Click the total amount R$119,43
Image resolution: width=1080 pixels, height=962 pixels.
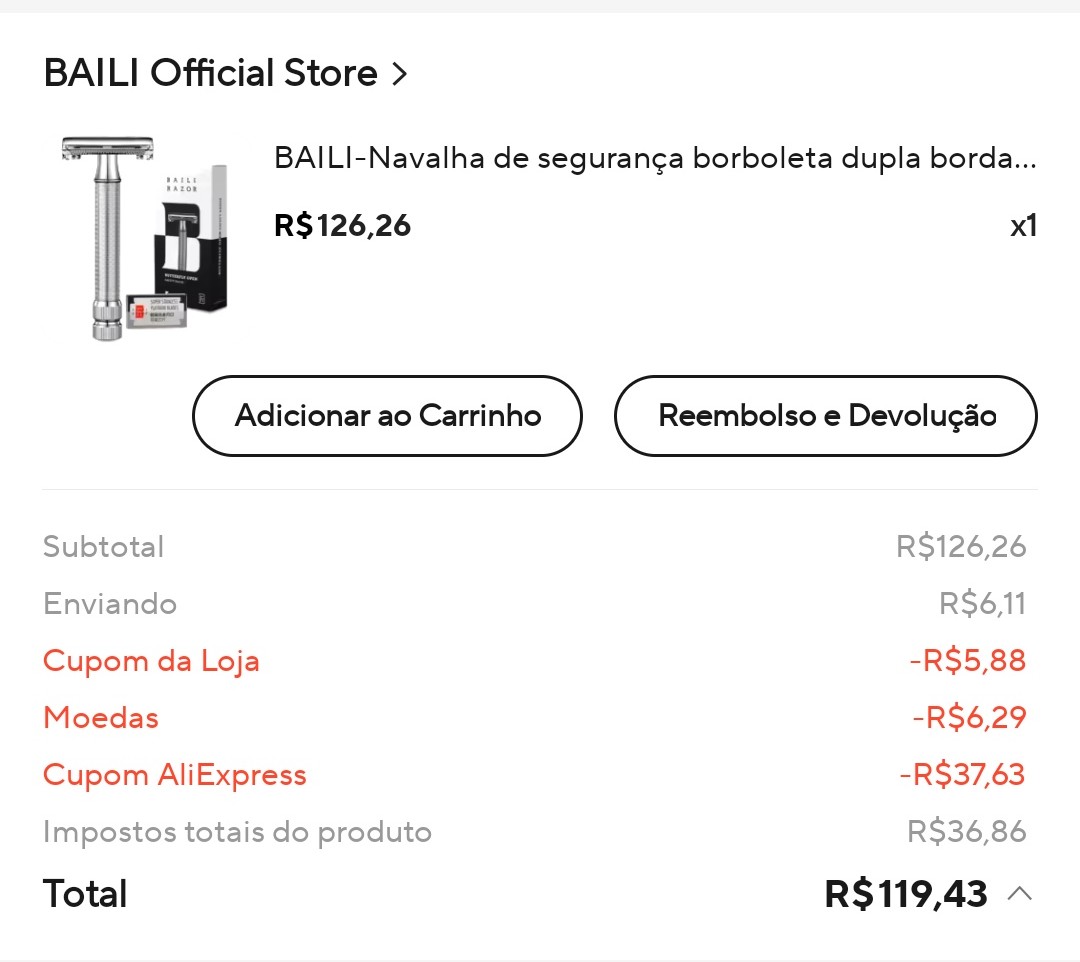(x=905, y=893)
